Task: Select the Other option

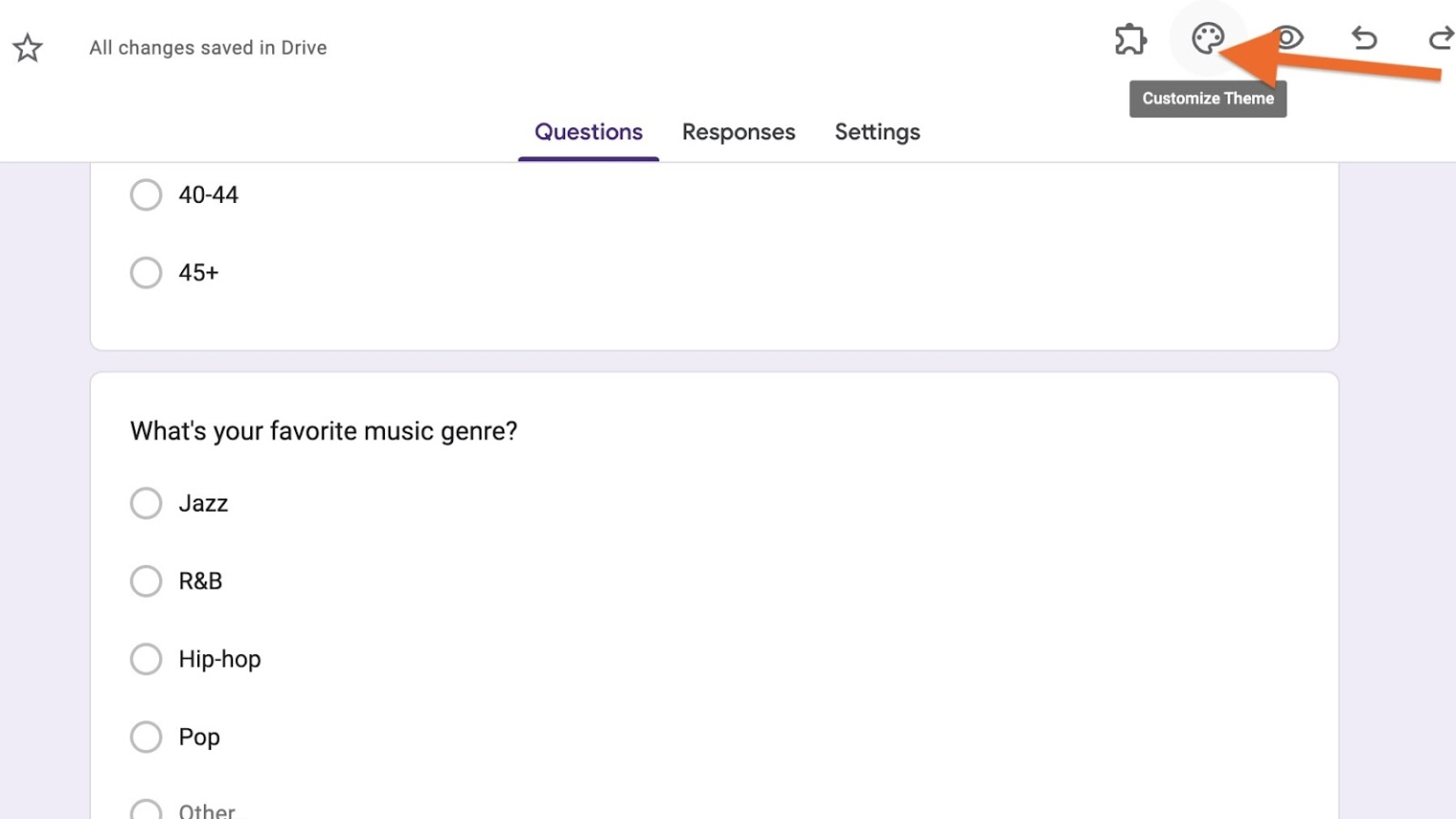Action: click(146, 810)
